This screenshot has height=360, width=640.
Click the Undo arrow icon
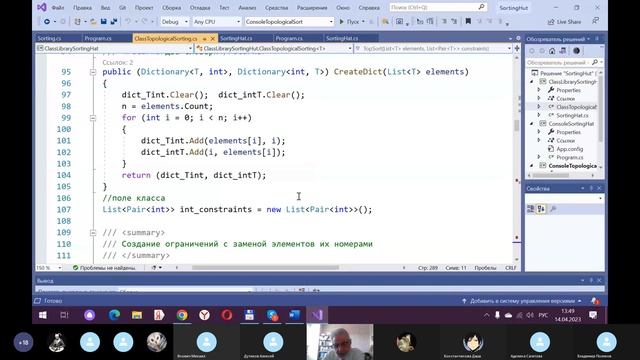click(x=128, y=22)
